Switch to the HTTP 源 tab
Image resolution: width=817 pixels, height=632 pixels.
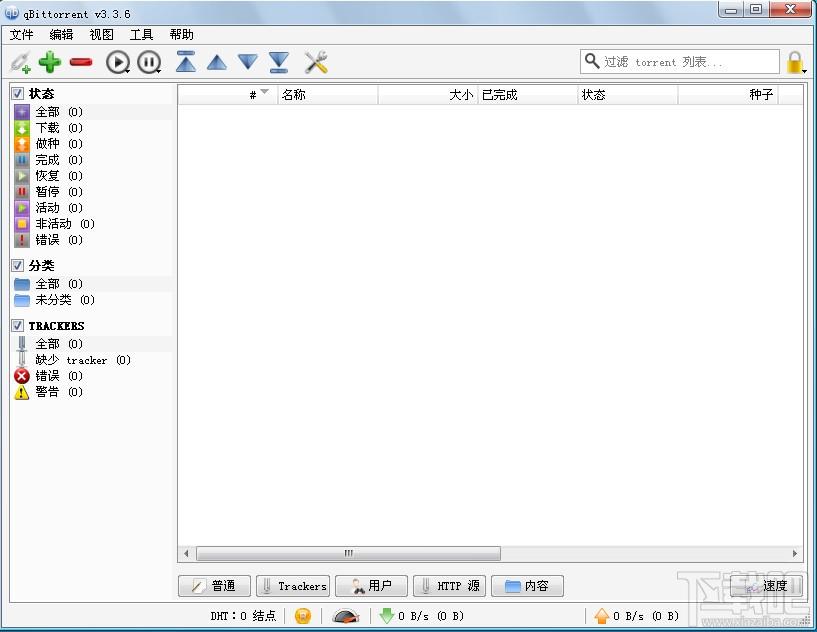pos(449,586)
